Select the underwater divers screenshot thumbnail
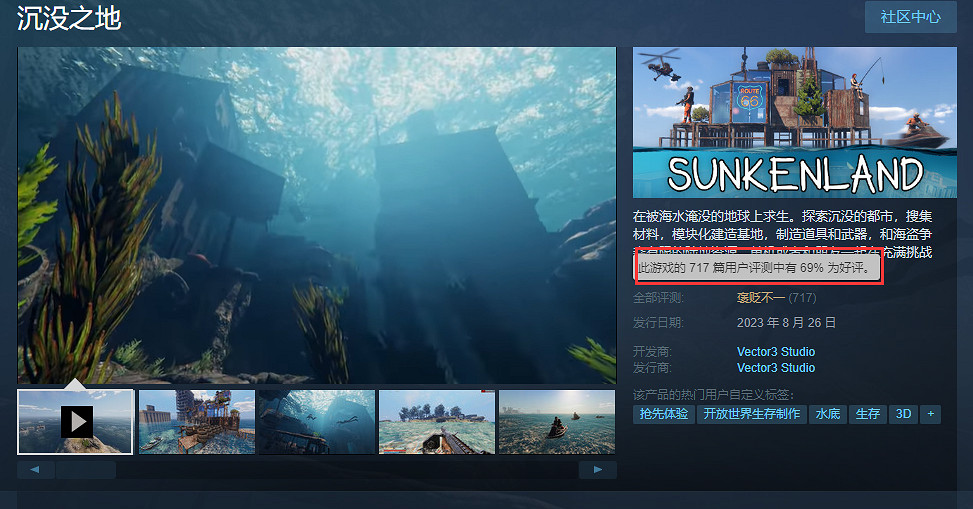This screenshot has height=509, width=973. pyautogui.click(x=316, y=421)
